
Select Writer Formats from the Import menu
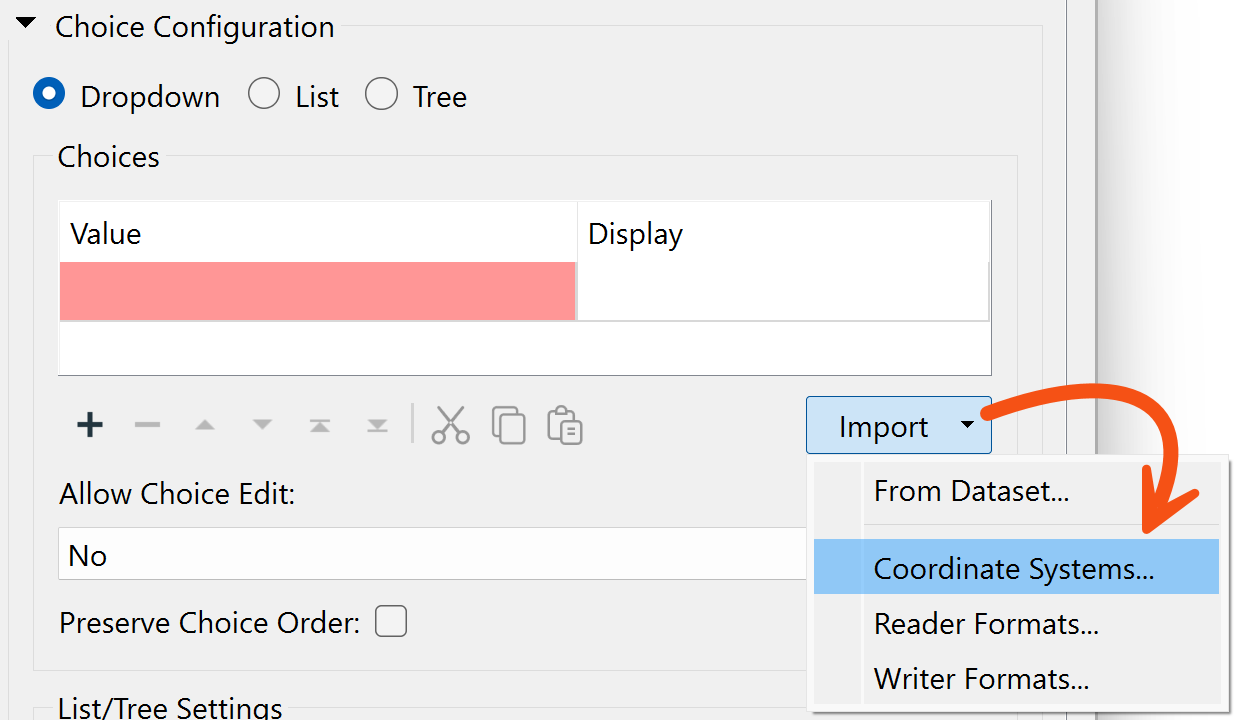980,678
